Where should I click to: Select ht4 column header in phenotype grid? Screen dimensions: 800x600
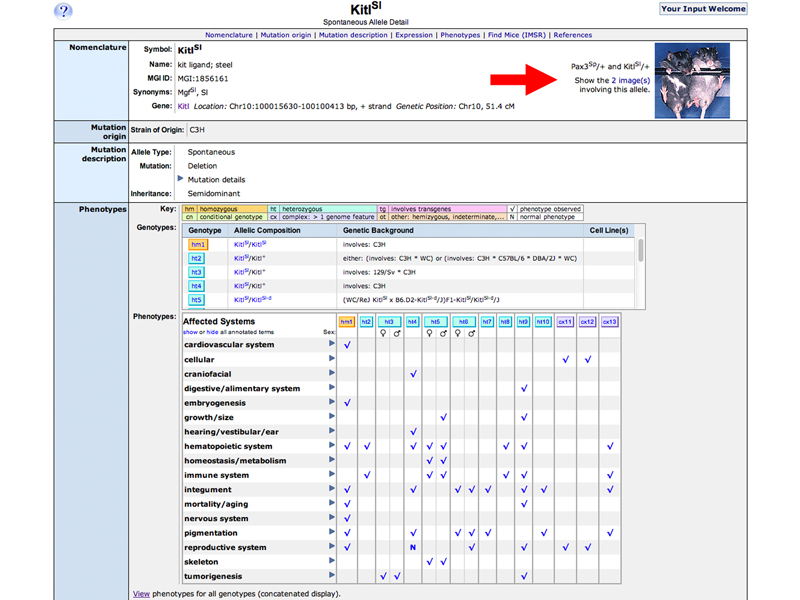click(x=412, y=322)
